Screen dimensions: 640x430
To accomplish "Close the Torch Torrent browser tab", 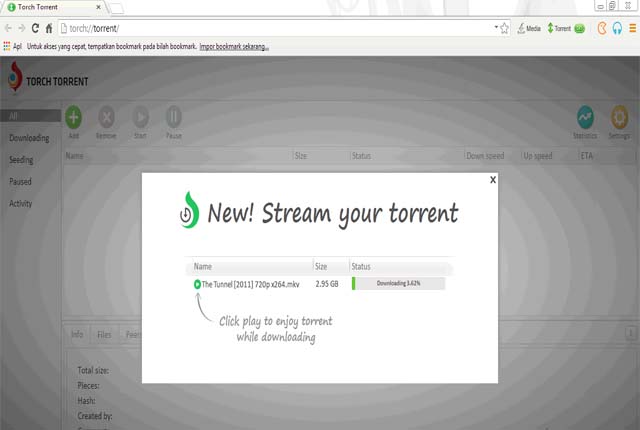I will (98, 7).
